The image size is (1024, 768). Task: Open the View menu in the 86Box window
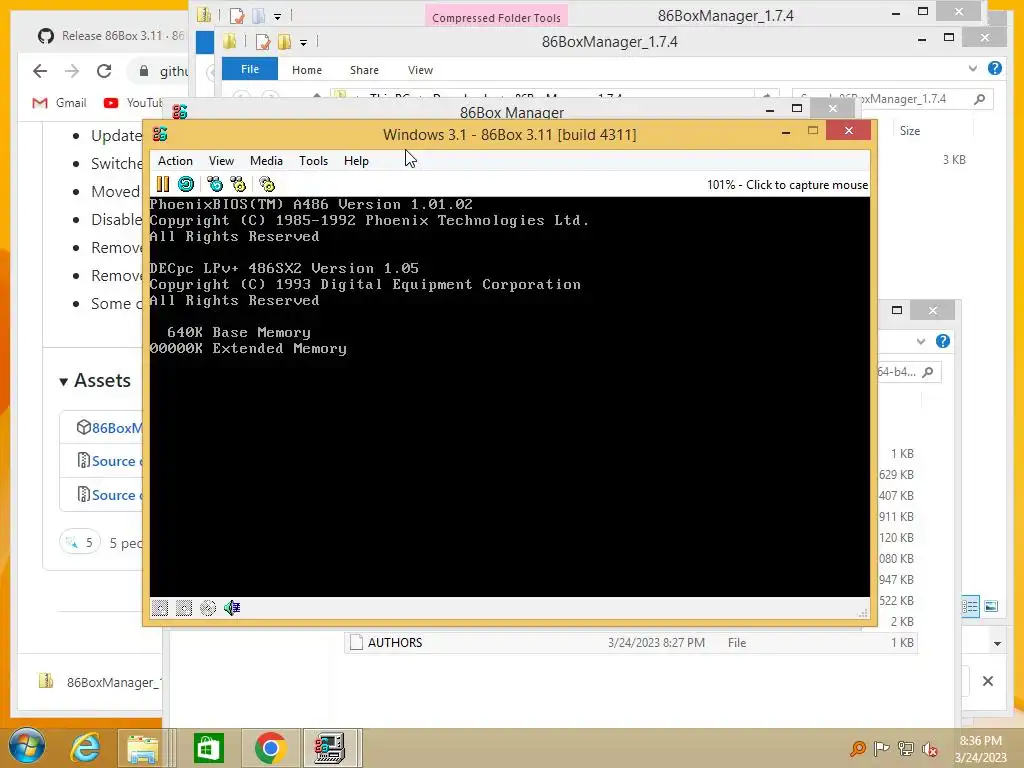pos(221,161)
